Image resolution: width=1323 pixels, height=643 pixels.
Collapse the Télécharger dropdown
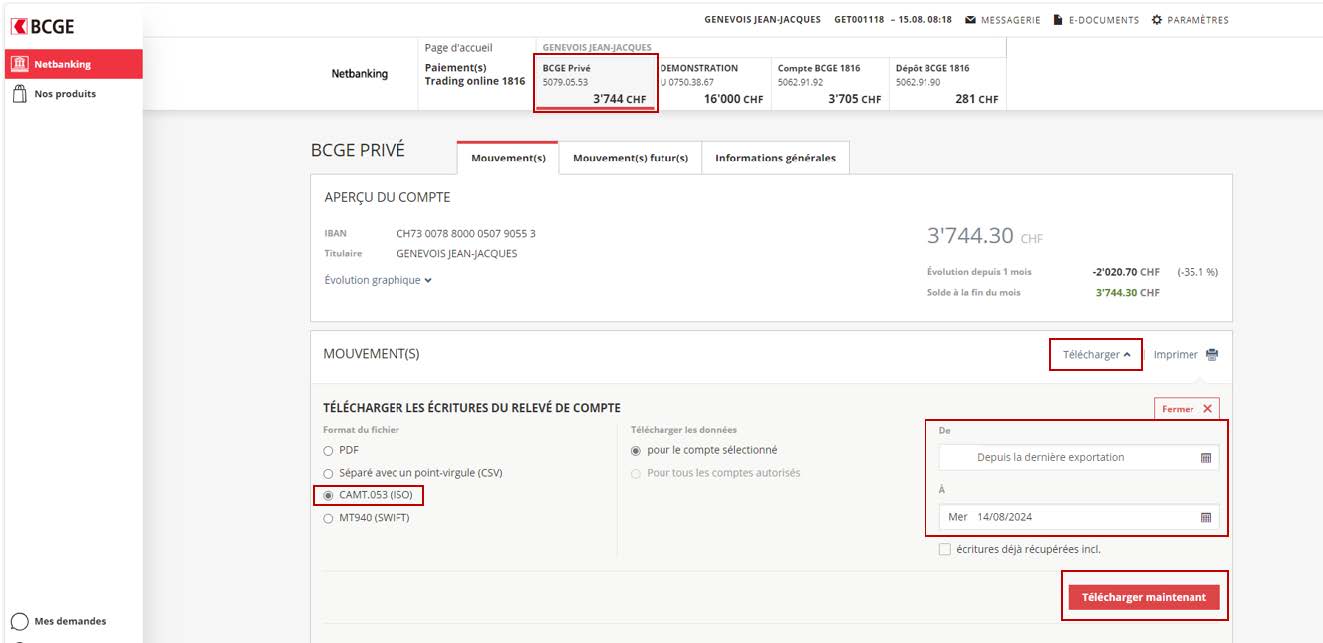pyautogui.click(x=1096, y=355)
